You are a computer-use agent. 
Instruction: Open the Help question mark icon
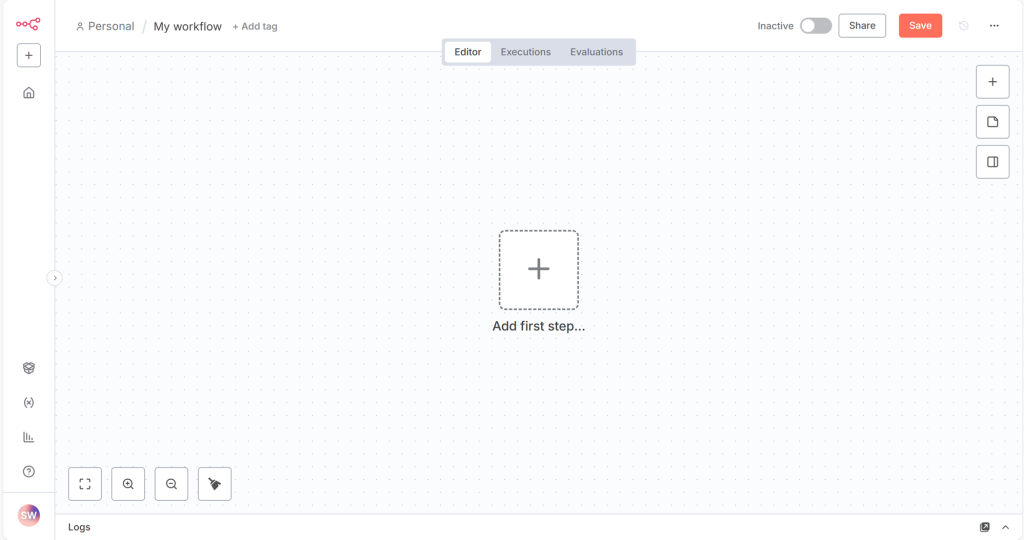[x=29, y=471]
